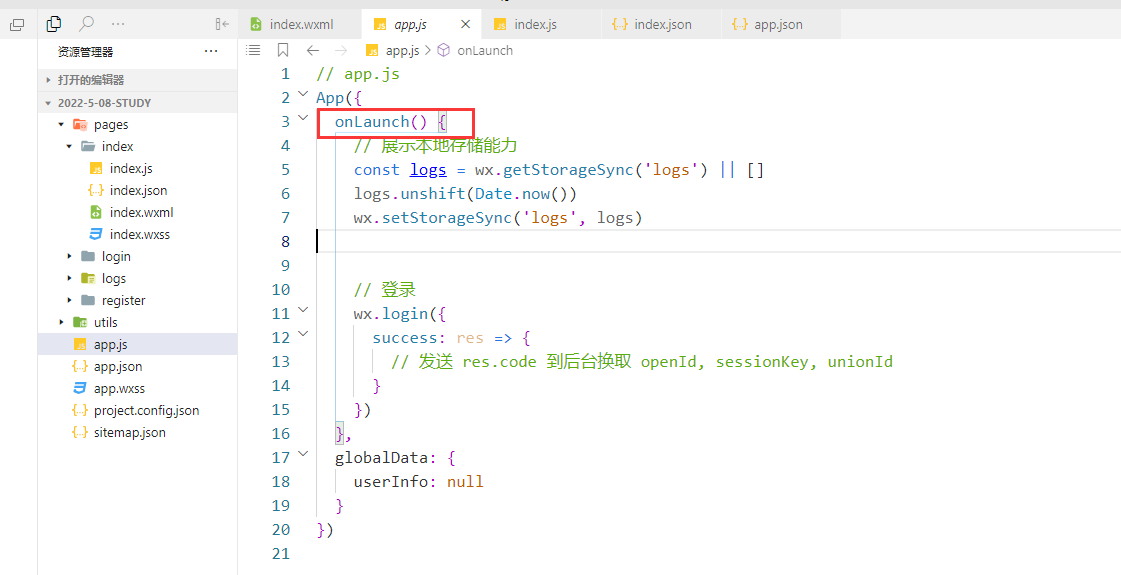1121x575 pixels.
Task: Expand the 打开的编辑器 section
Action: 137,80
